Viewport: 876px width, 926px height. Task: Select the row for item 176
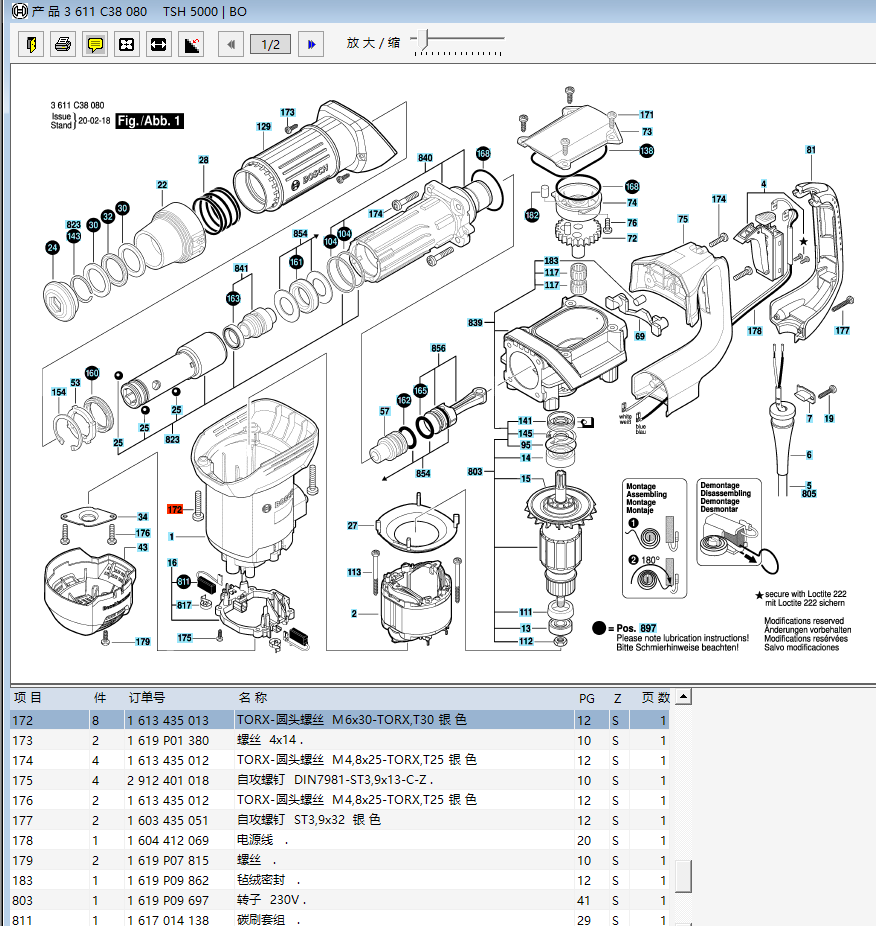pos(340,800)
